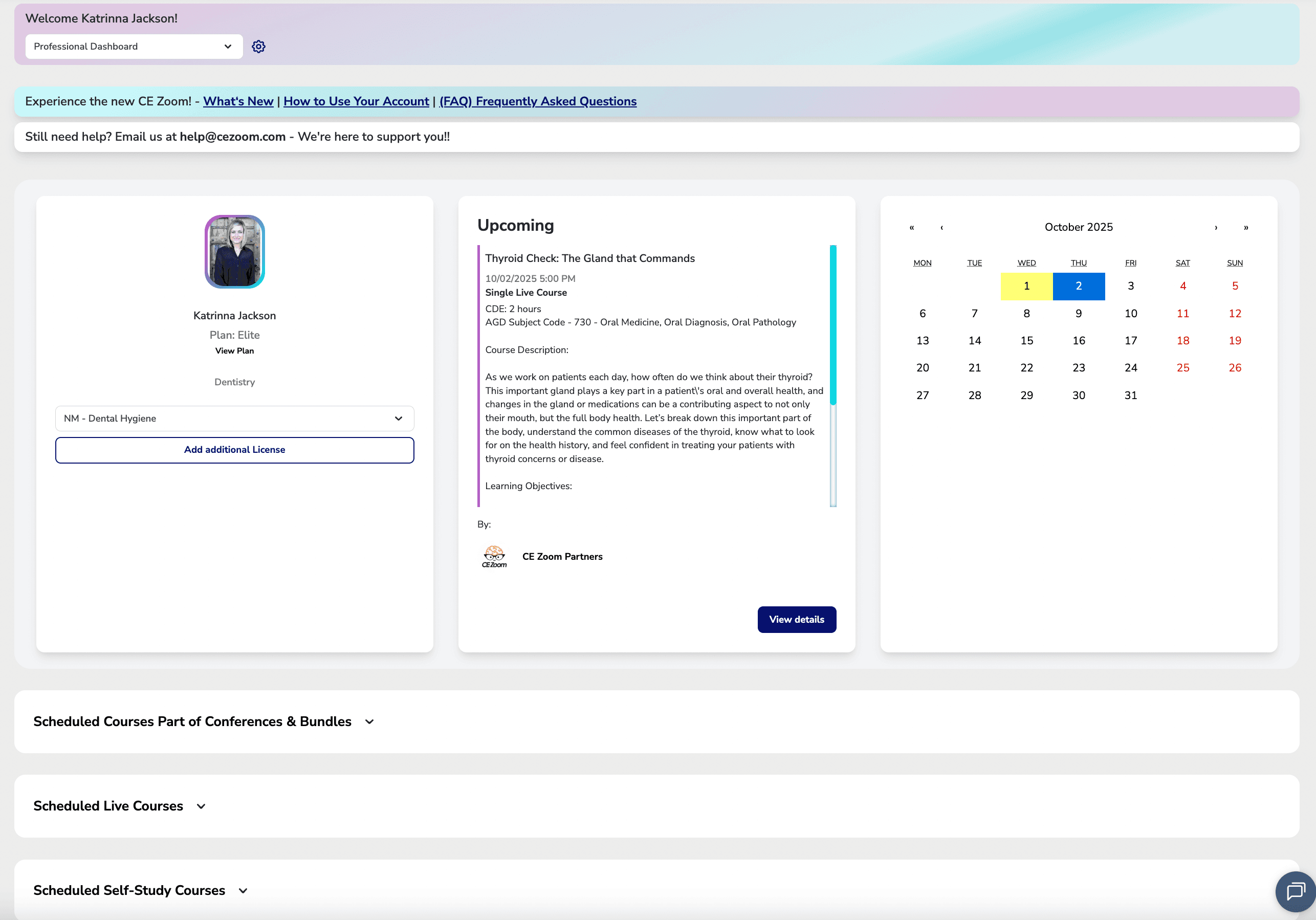Open the live chat bubble icon
The width and height of the screenshot is (1316, 920).
pyautogui.click(x=1296, y=891)
